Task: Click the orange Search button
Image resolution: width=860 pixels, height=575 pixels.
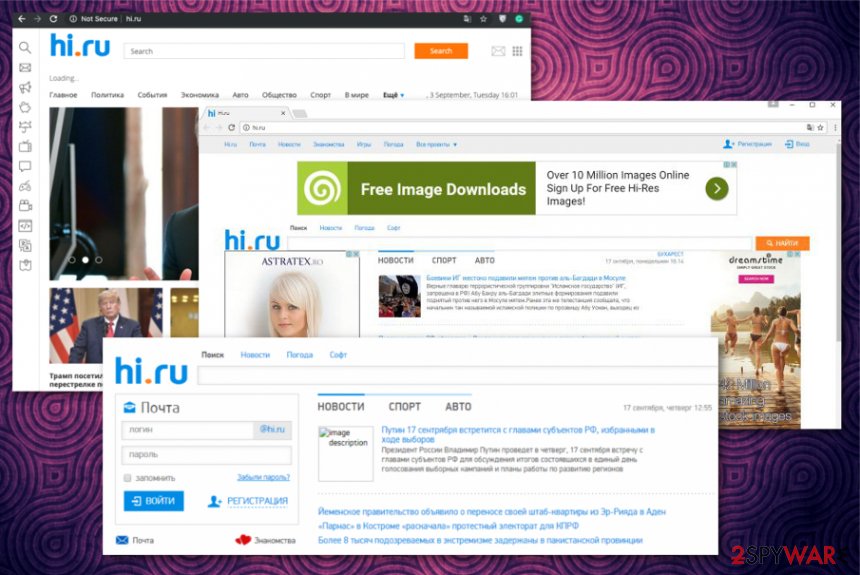Action: pos(441,51)
